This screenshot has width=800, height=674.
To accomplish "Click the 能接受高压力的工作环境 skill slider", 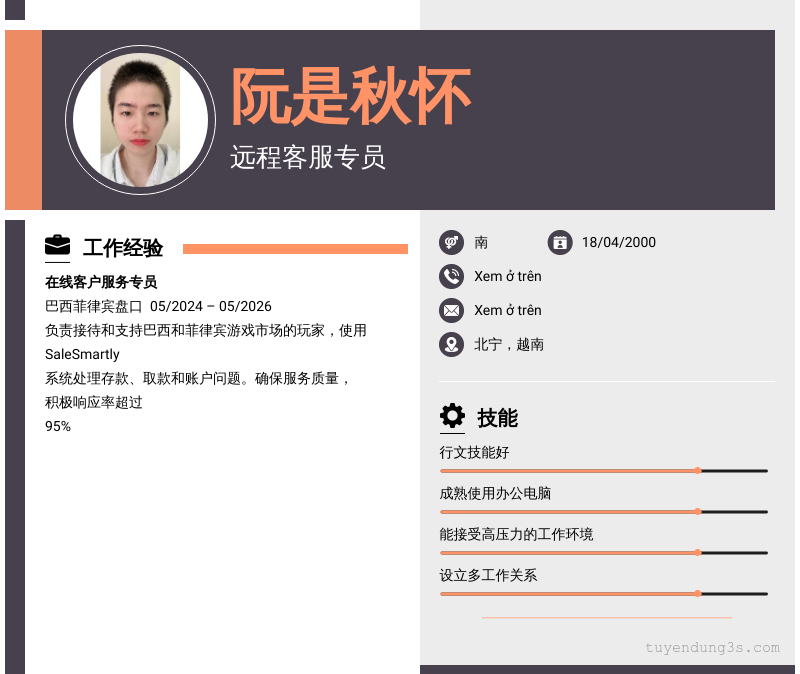I will coord(604,553).
